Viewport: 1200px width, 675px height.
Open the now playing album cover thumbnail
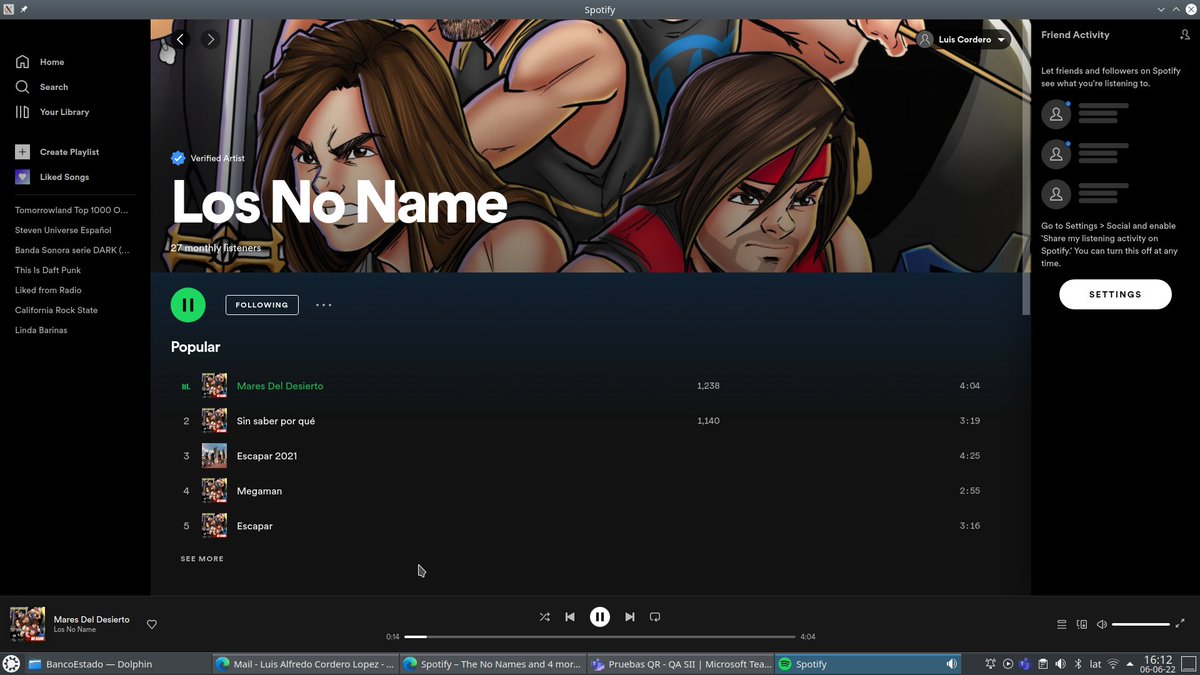coord(27,624)
